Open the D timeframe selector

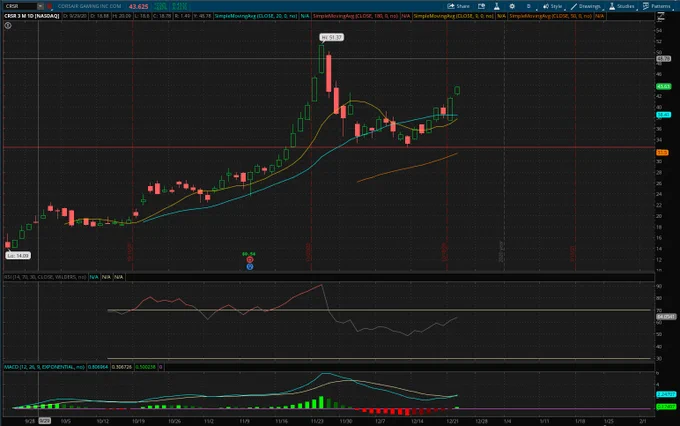529,6
